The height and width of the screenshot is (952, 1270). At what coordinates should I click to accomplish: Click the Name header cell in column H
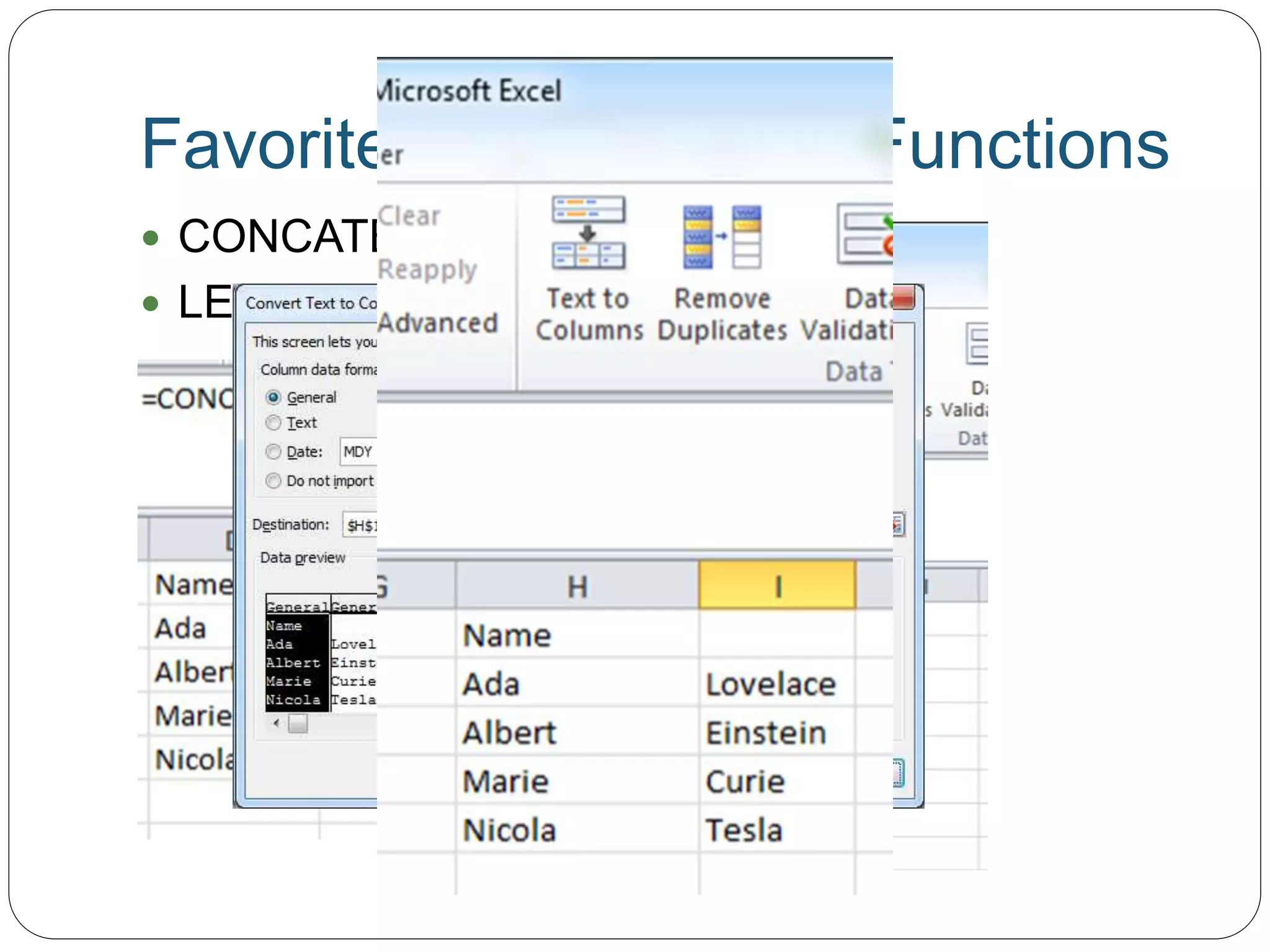pos(577,634)
